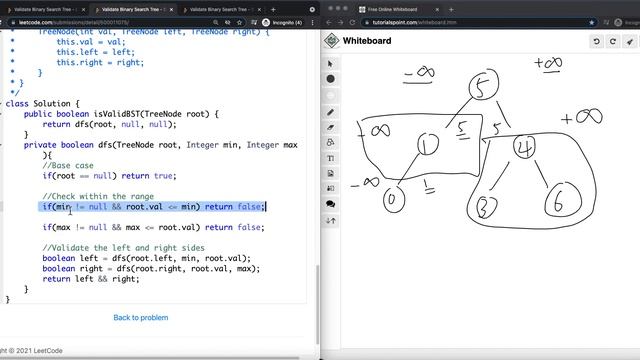Go forward in Whiteboard browser window

point(341,22)
